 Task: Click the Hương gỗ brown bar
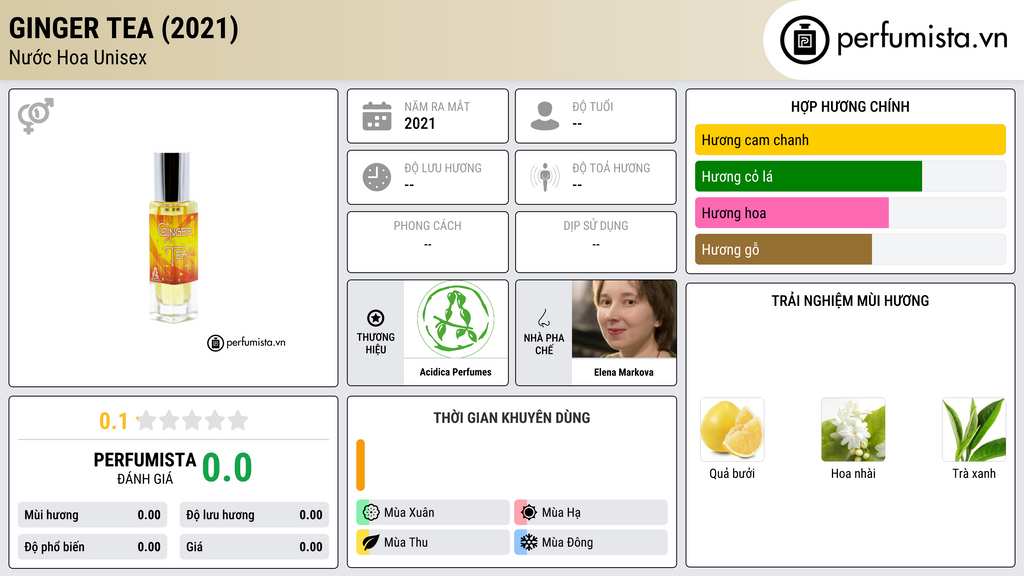[783, 249]
